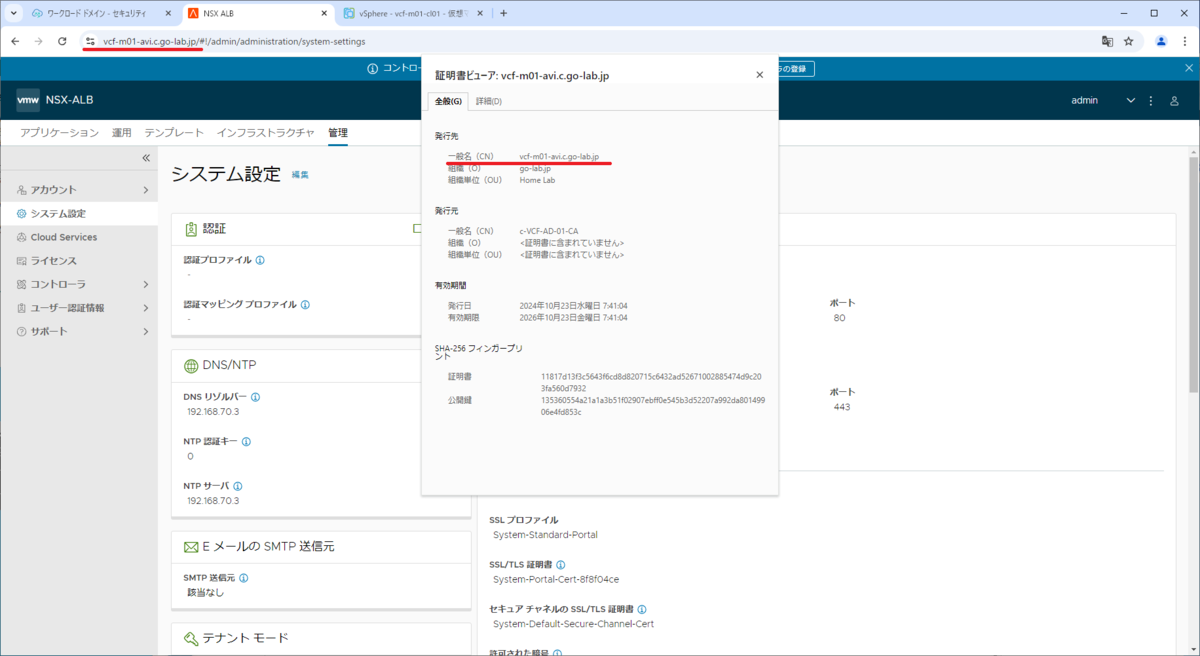Click the badge icon in the 認証 card header
Screen dimensions: 1200x656
191,229
